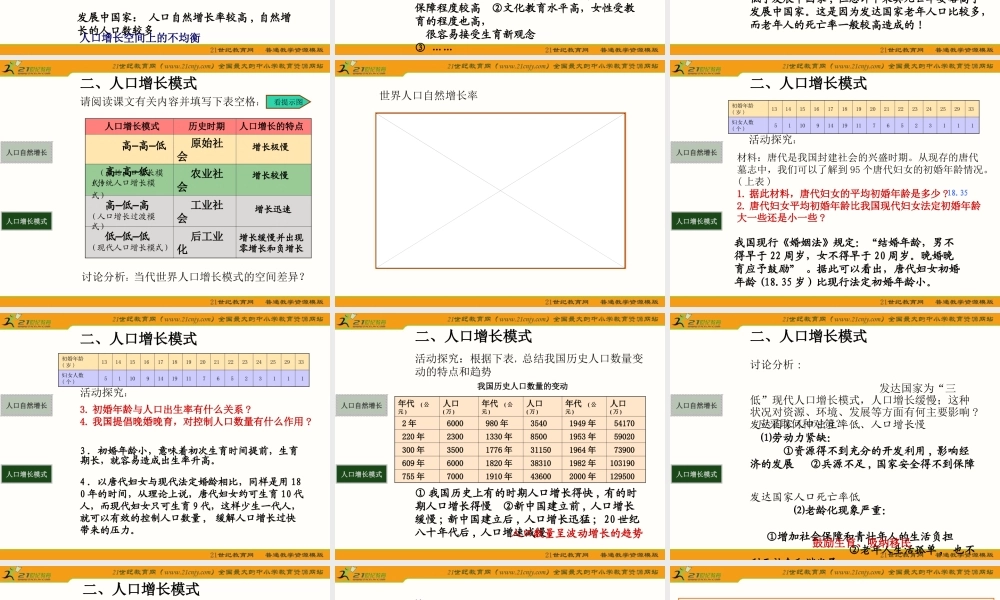This screenshot has width=1000, height=600.
Task: Click the 增长缓慢并出现零增长和负增长 cell
Action: pyautogui.click(x=274, y=242)
